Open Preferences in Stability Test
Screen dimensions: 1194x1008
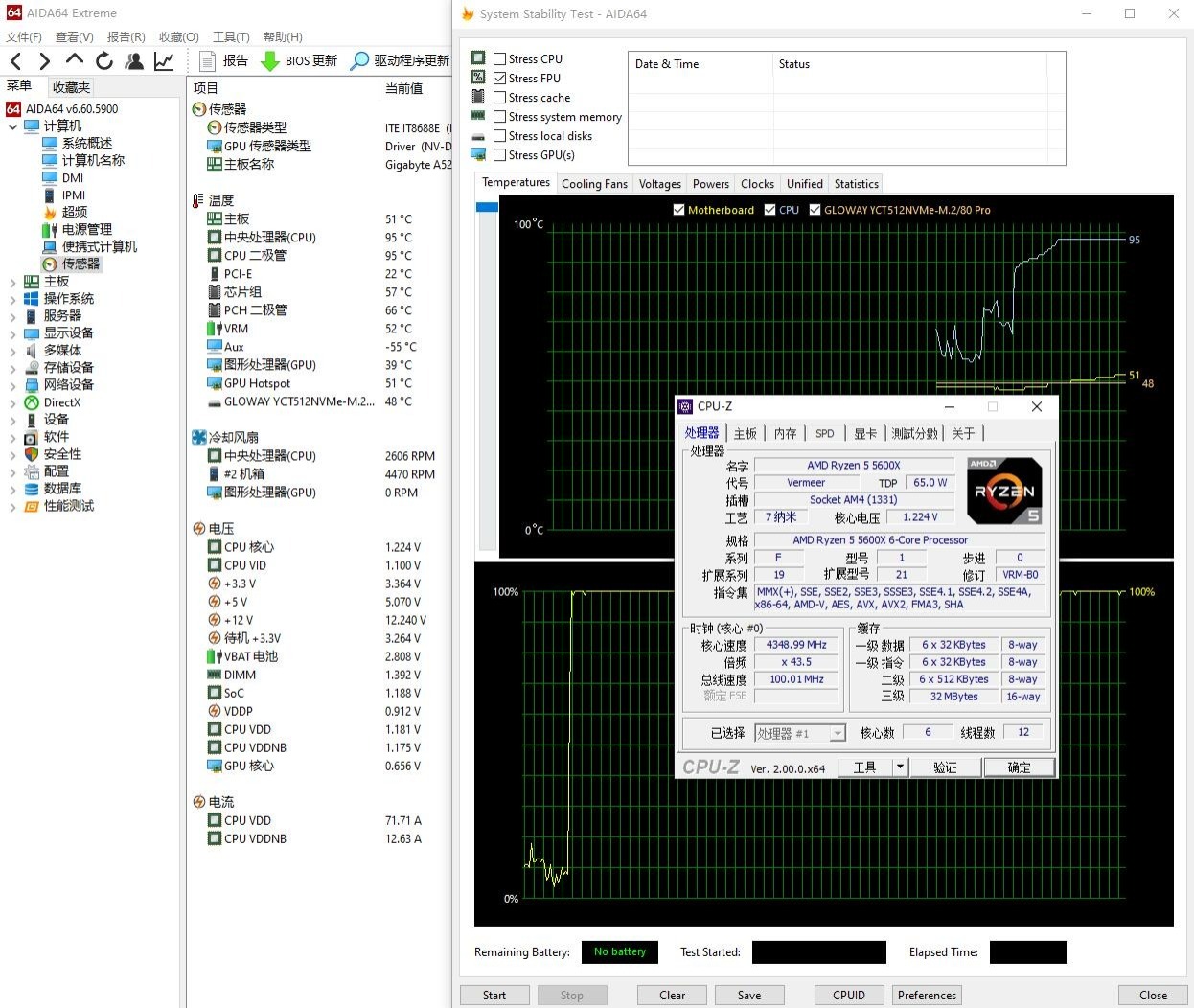tap(927, 995)
